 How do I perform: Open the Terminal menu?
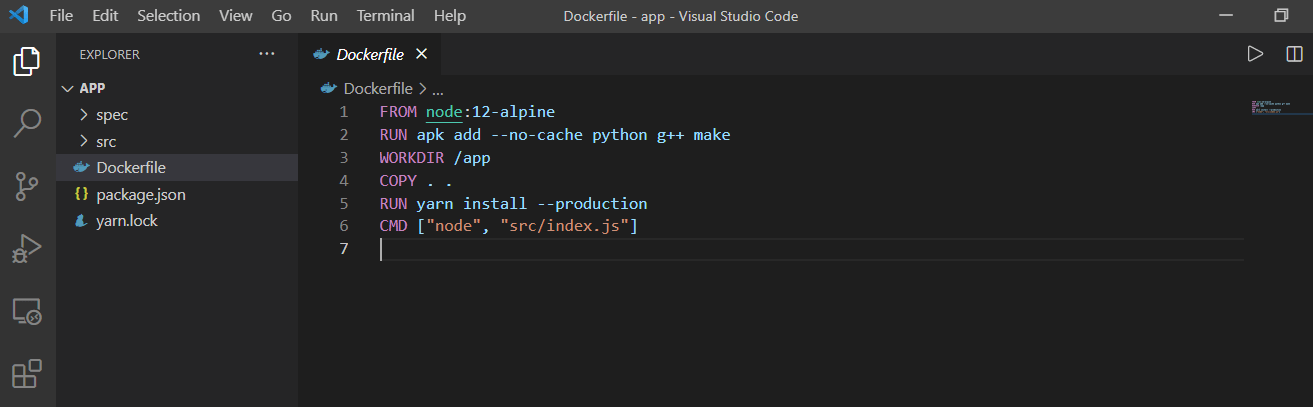click(386, 16)
